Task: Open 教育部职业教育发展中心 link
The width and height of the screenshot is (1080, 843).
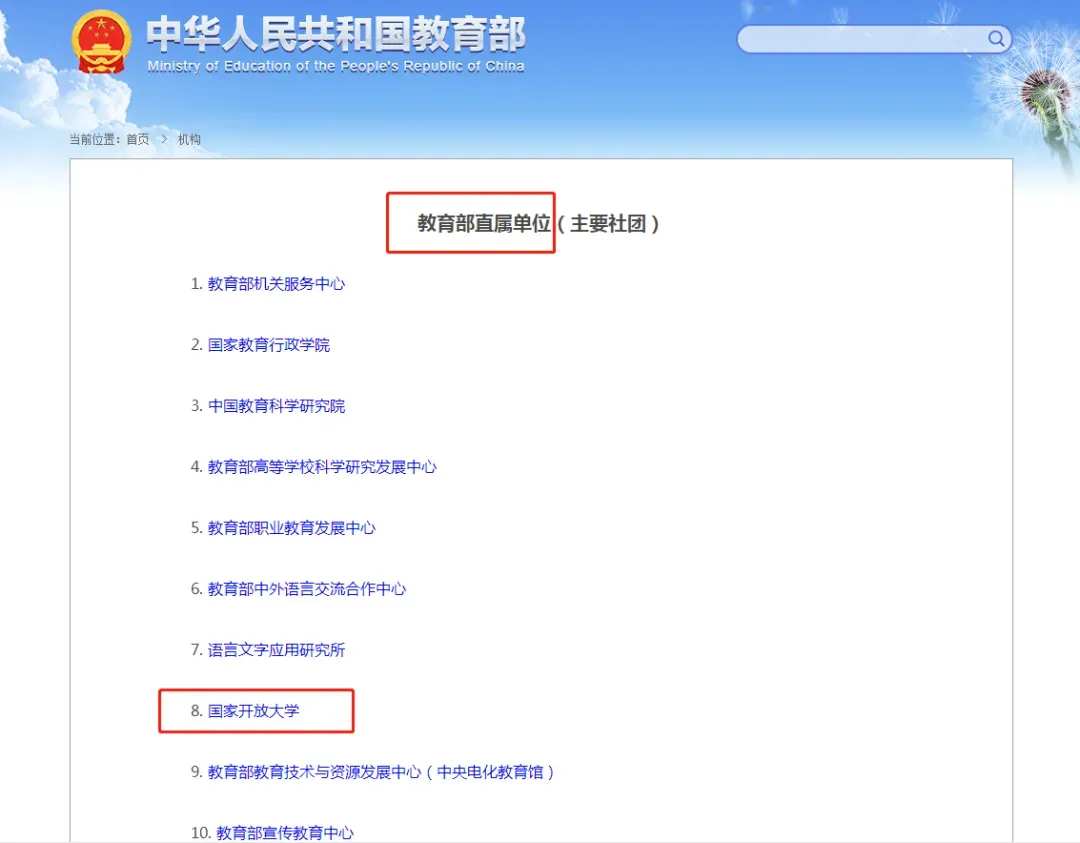Action: (291, 528)
